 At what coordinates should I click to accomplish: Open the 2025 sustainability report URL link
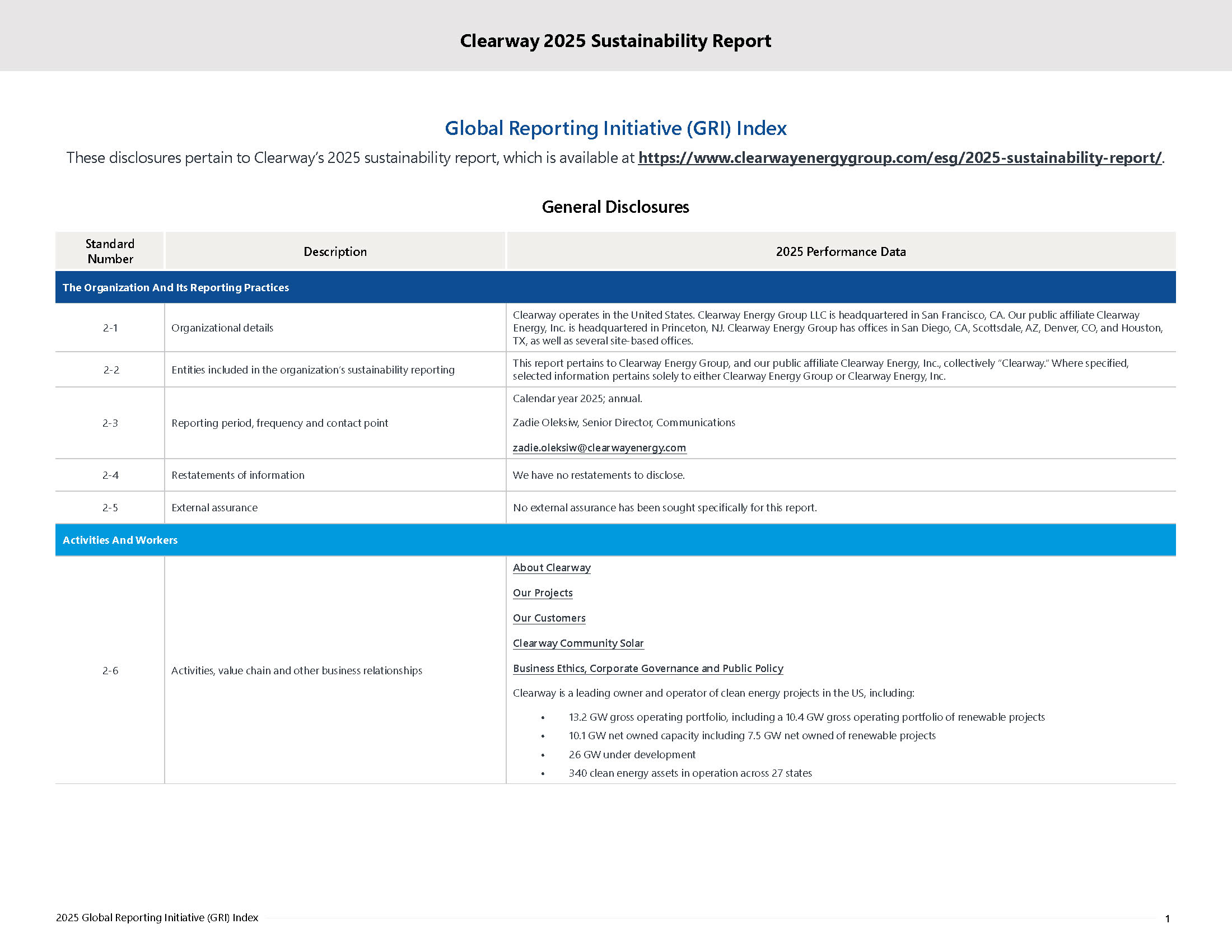click(899, 158)
